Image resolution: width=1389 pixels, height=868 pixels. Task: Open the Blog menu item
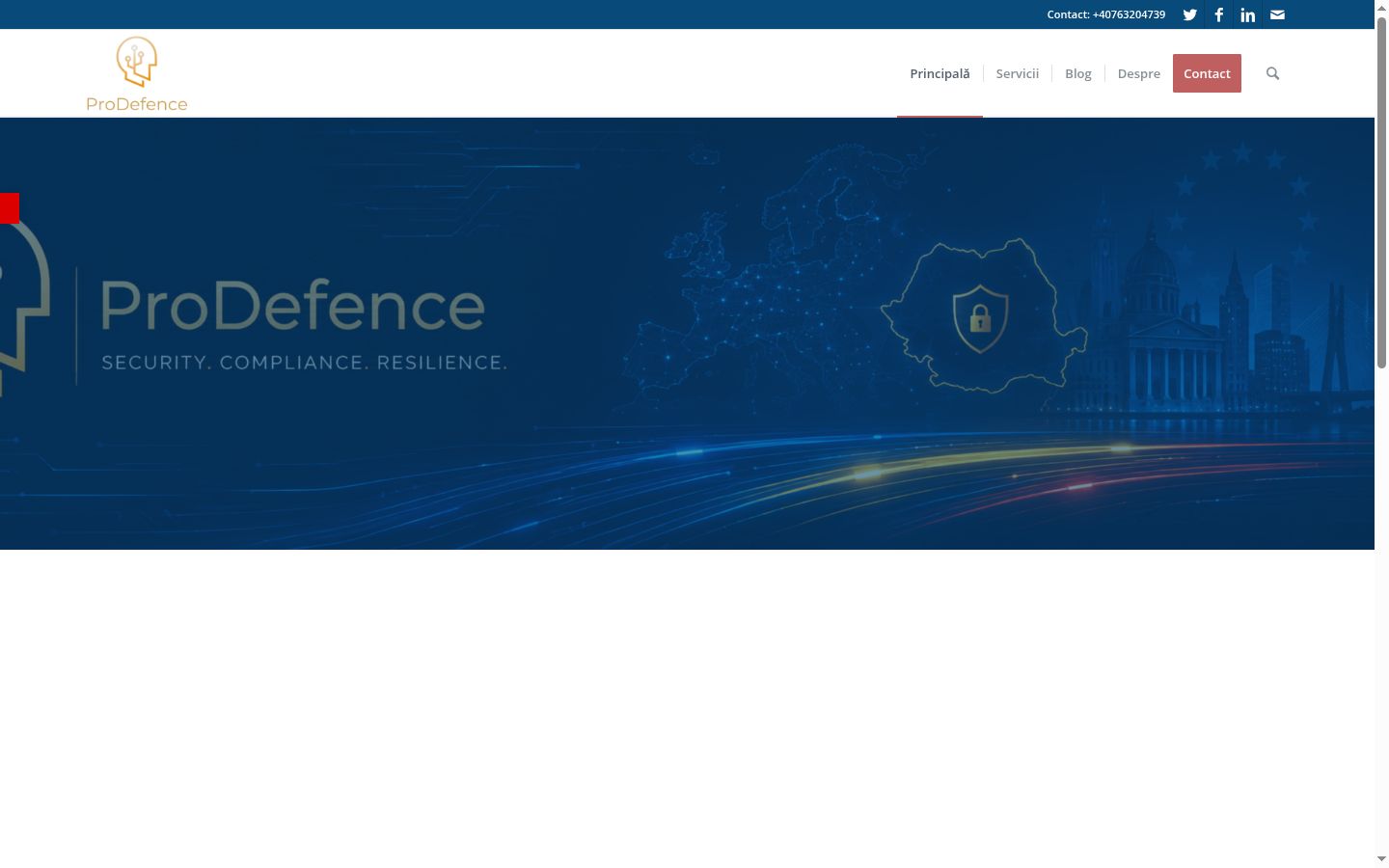pos(1078,73)
